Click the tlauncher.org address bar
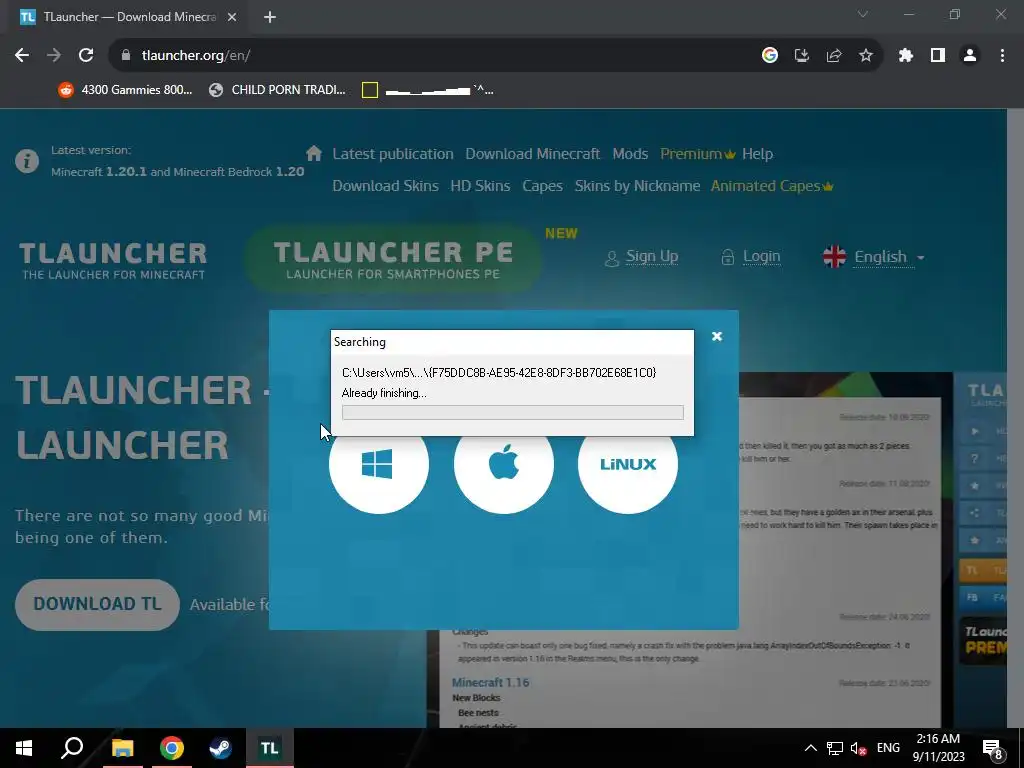 [x=431, y=56]
